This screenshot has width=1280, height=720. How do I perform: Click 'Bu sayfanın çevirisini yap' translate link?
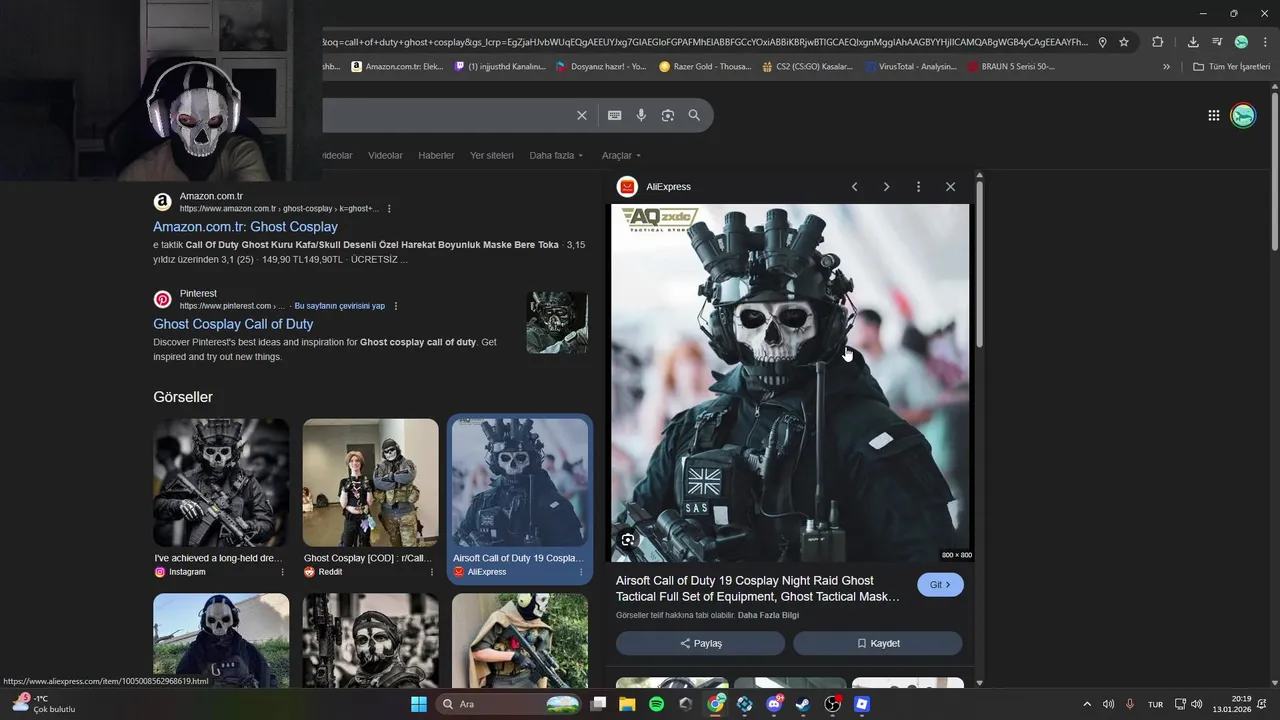(339, 306)
